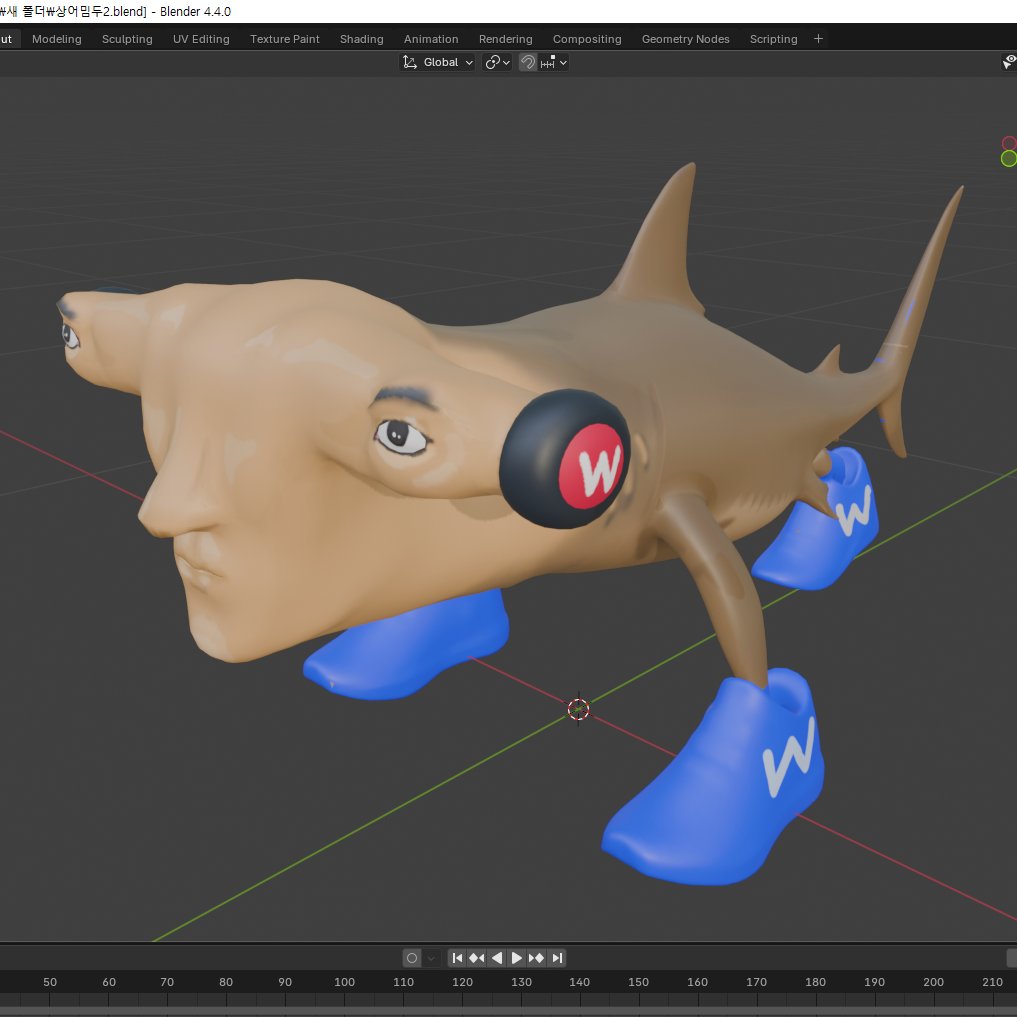
Task: Open the snapping options dropdown
Action: coord(554,62)
